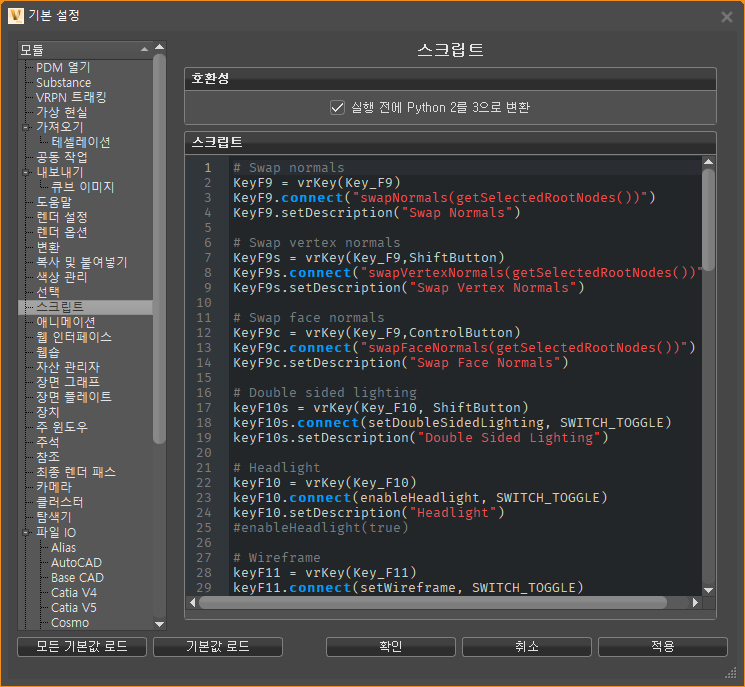Image resolution: width=745 pixels, height=687 pixels.
Task: Select Catia V5 under 파일 IO
Action: tap(74, 608)
